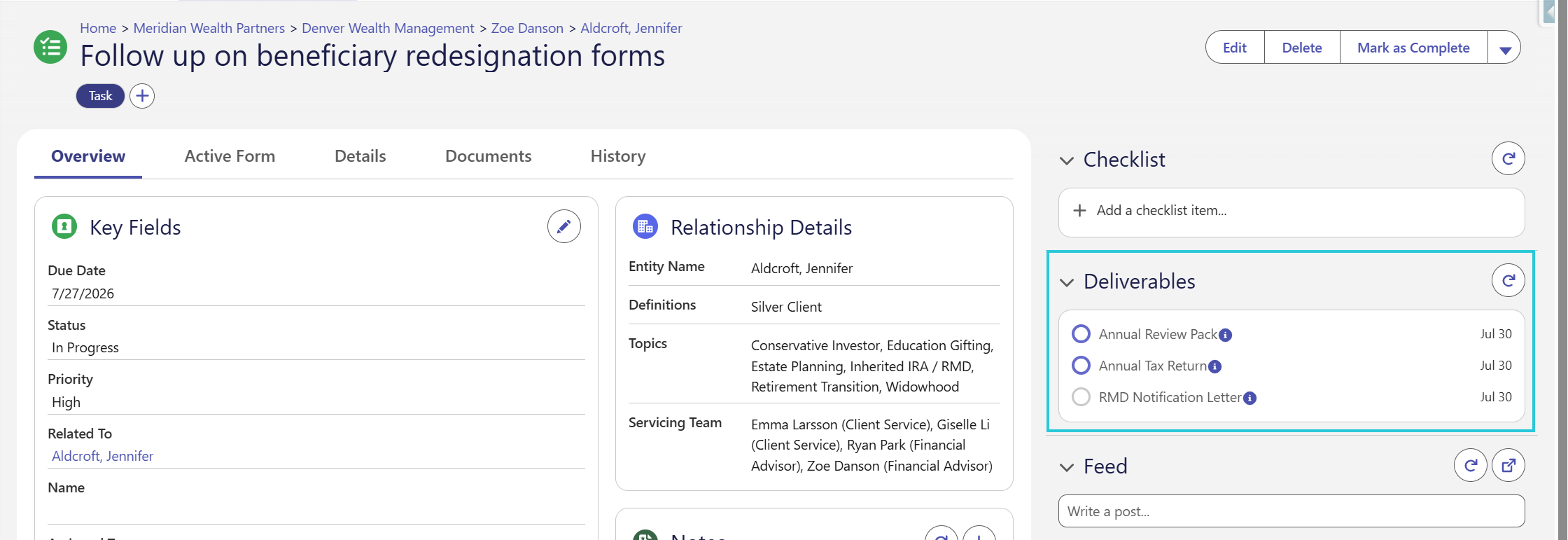
Task: Click the Delete button
Action: pyautogui.click(x=1302, y=48)
